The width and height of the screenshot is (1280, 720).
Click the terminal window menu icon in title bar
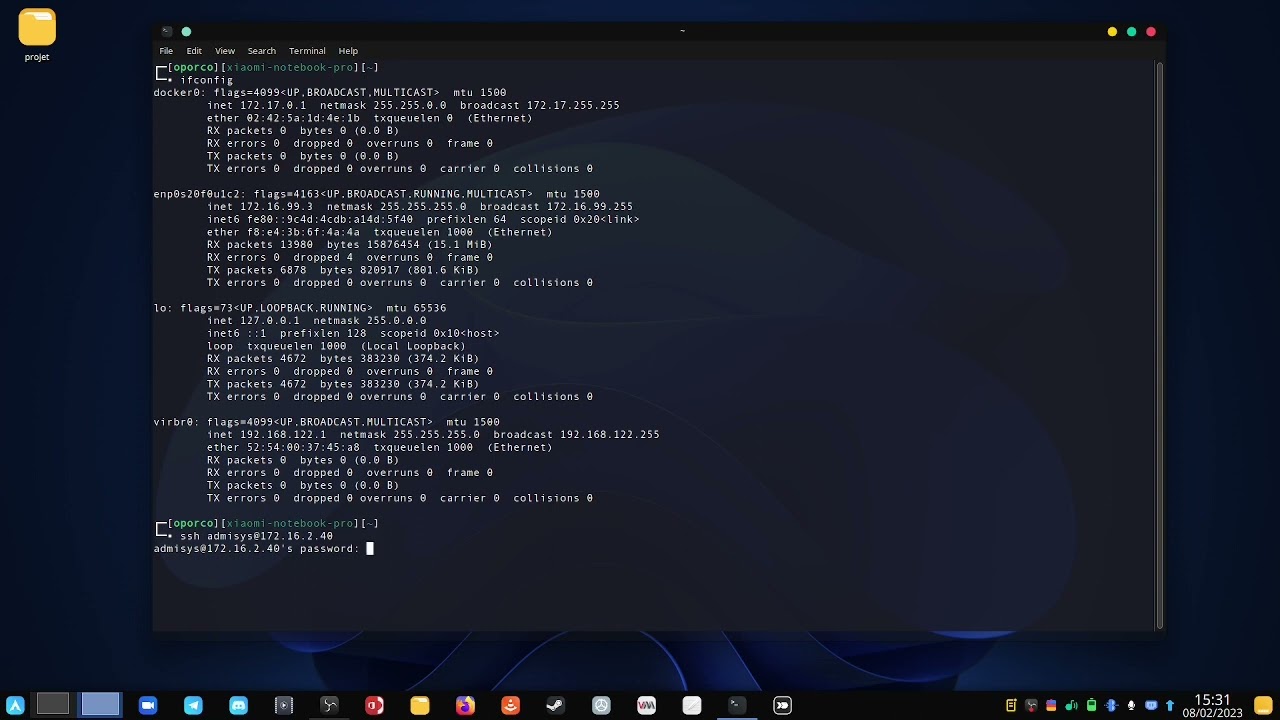(166, 31)
